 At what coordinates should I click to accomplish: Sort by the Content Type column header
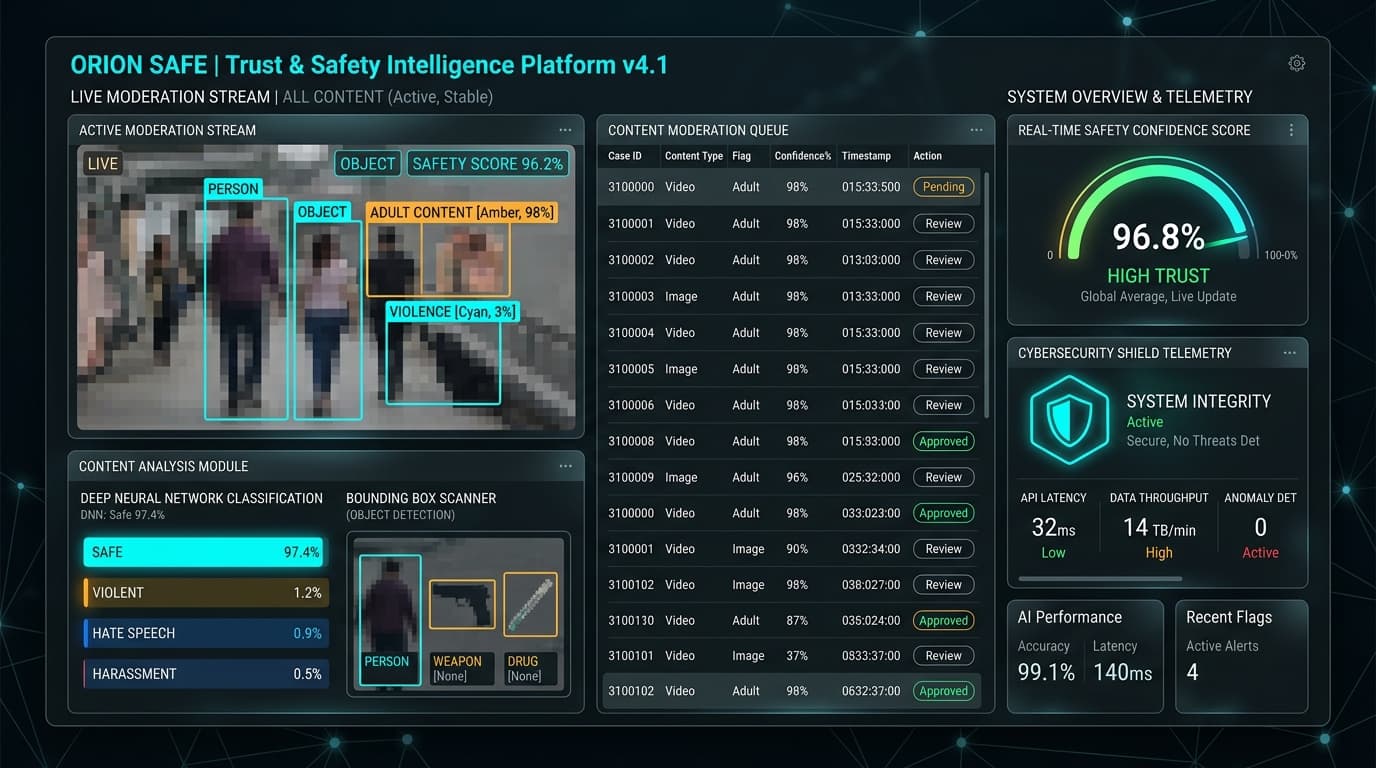coord(694,156)
